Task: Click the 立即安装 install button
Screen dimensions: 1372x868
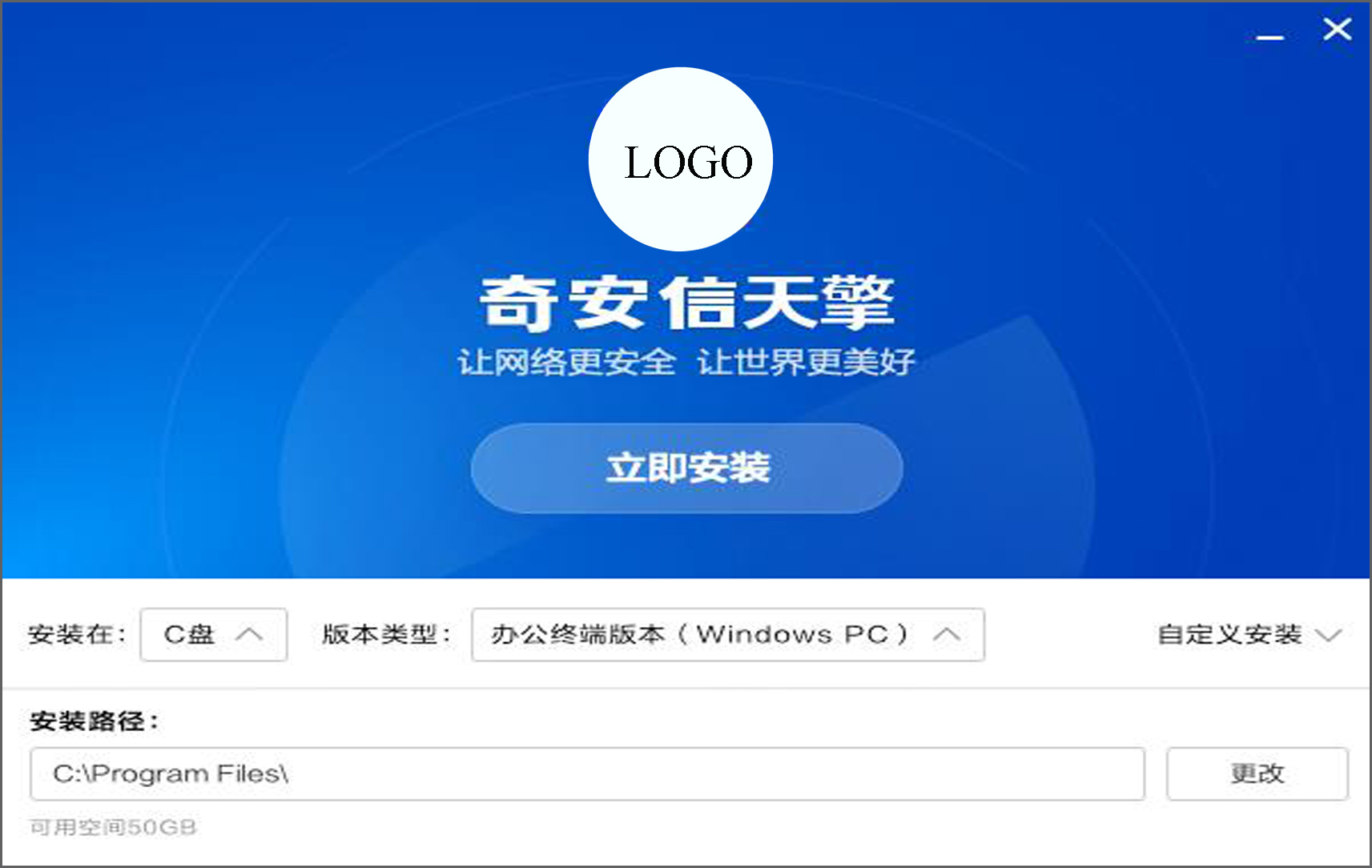Action: [688, 468]
